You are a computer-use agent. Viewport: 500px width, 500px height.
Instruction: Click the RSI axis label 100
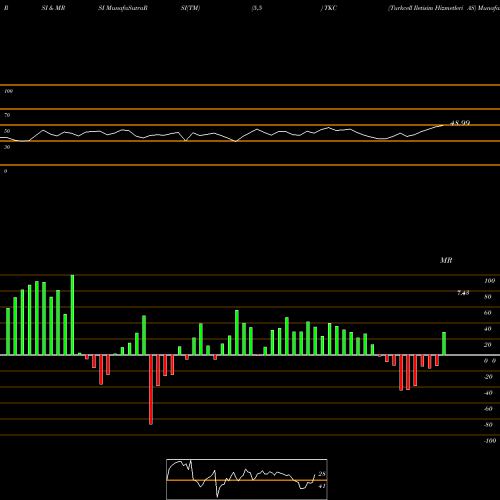click(x=8, y=91)
